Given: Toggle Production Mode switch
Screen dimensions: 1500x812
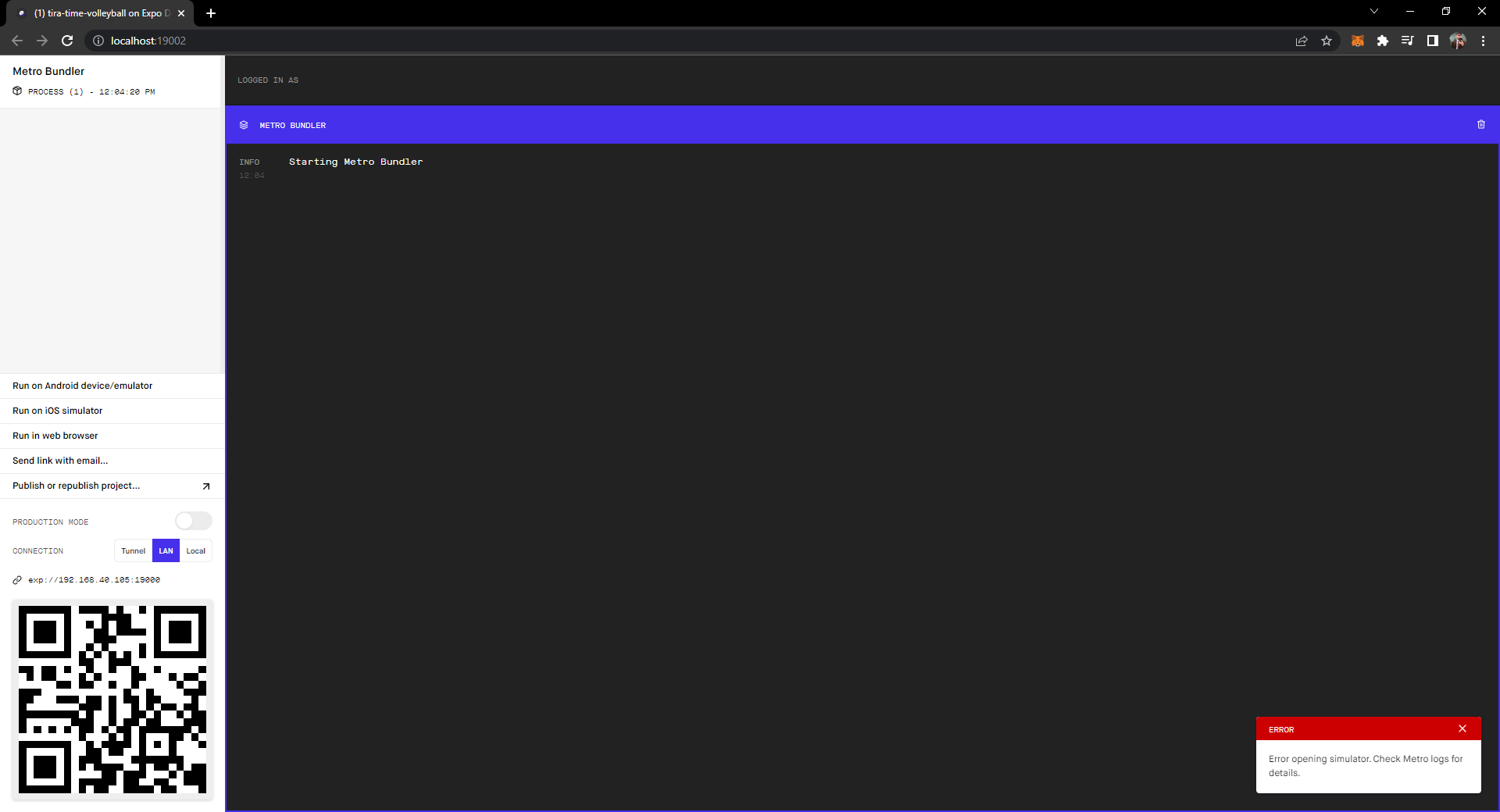Looking at the screenshot, I should [x=194, y=521].
